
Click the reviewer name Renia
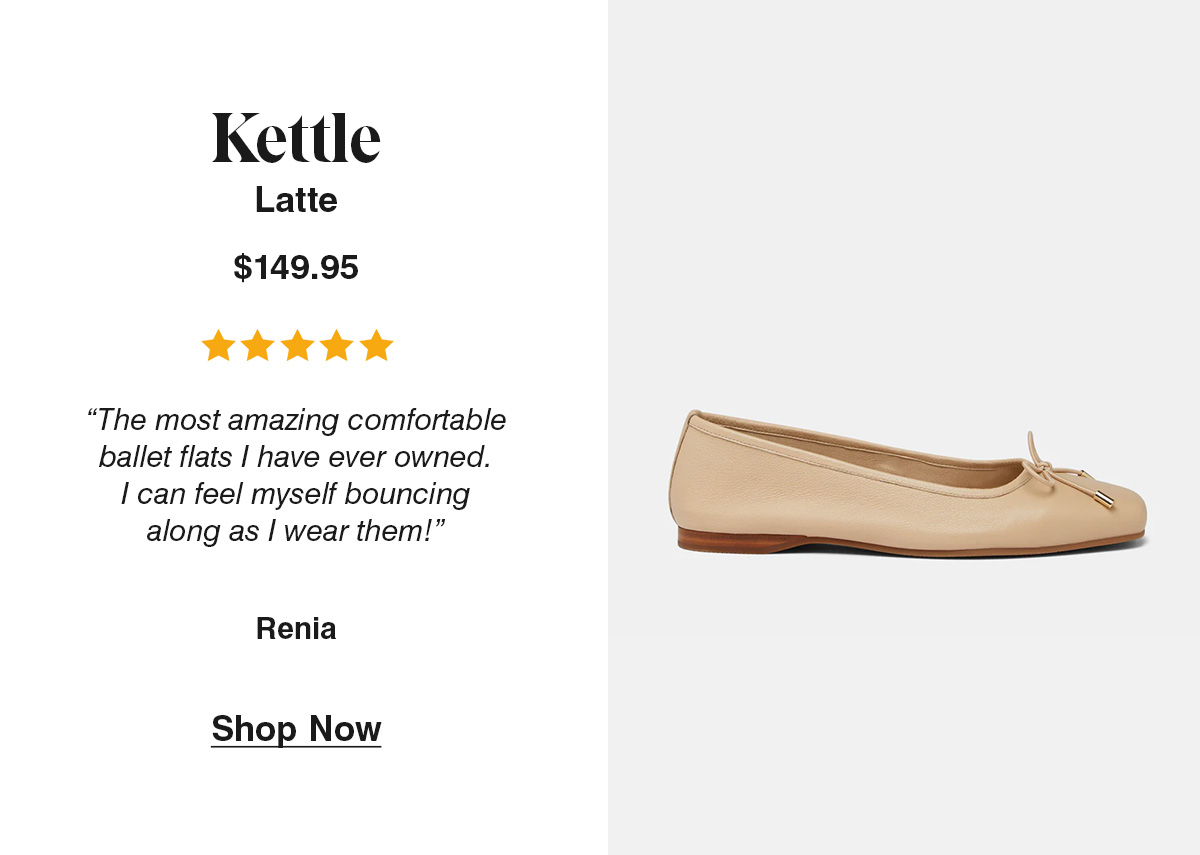(296, 629)
